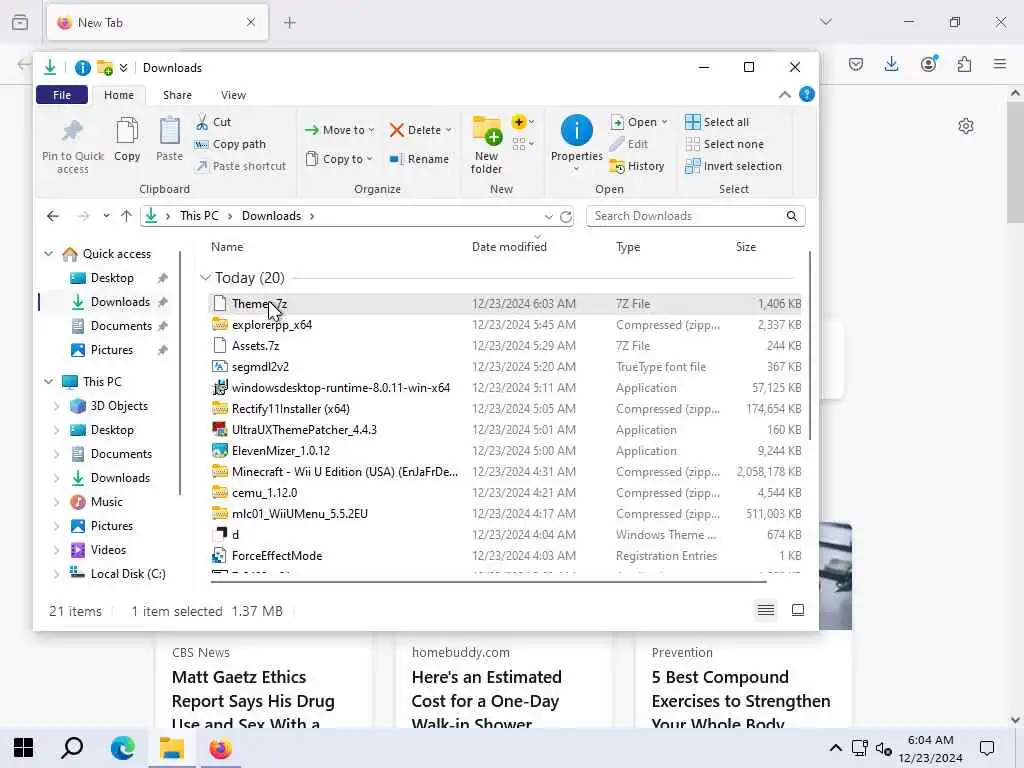
Task: Open Properties of selected item
Action: click(577, 144)
